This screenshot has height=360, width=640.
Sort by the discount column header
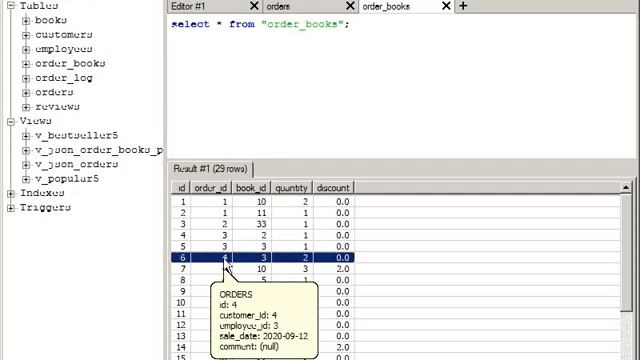(333, 188)
